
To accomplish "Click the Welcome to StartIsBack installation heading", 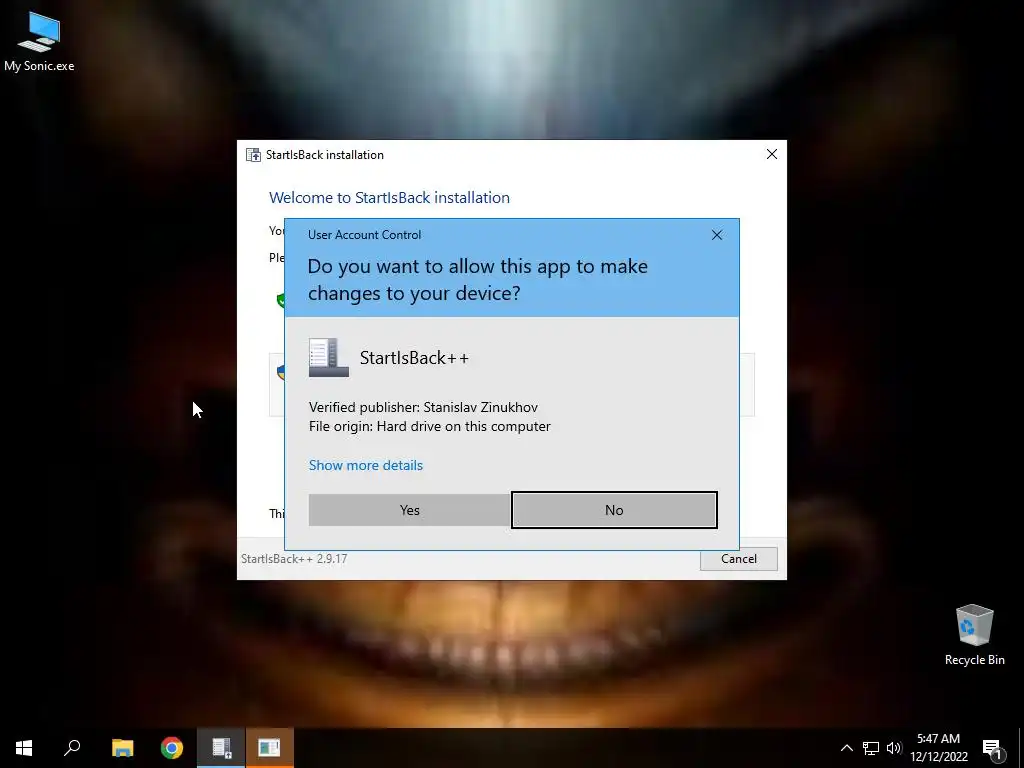I will [389, 197].
